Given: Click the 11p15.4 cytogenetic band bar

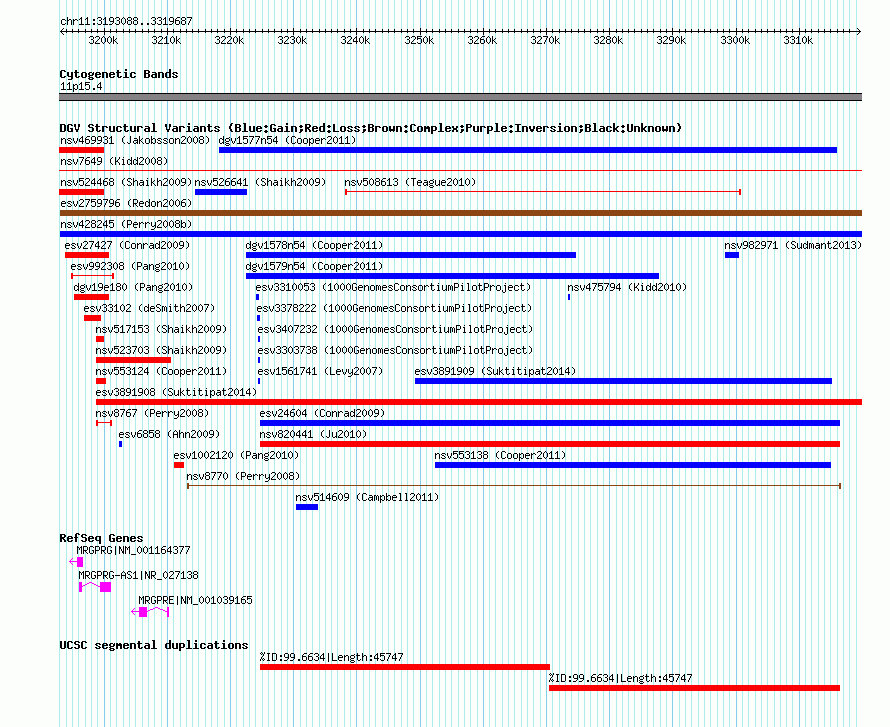Looking at the screenshot, I should pos(460,97).
